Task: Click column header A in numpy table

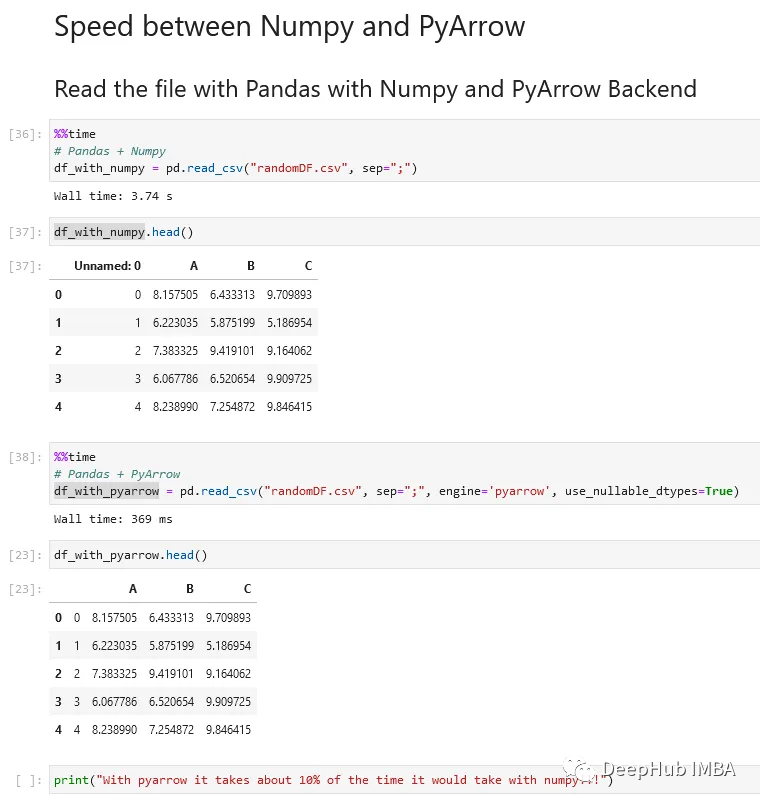Action: 194,266
